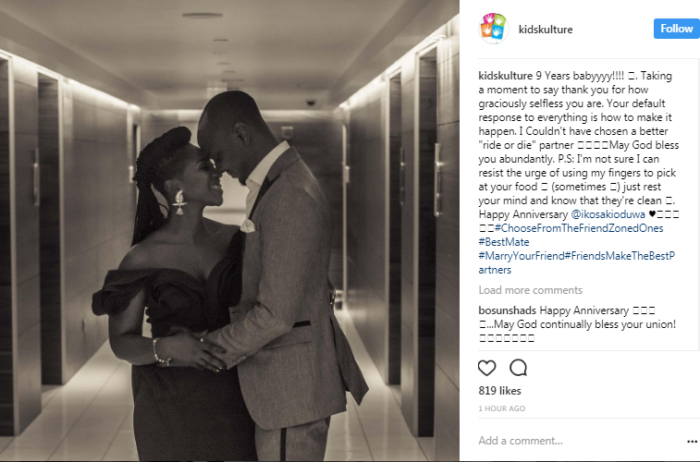Focus the Add a comment field

click(578, 441)
